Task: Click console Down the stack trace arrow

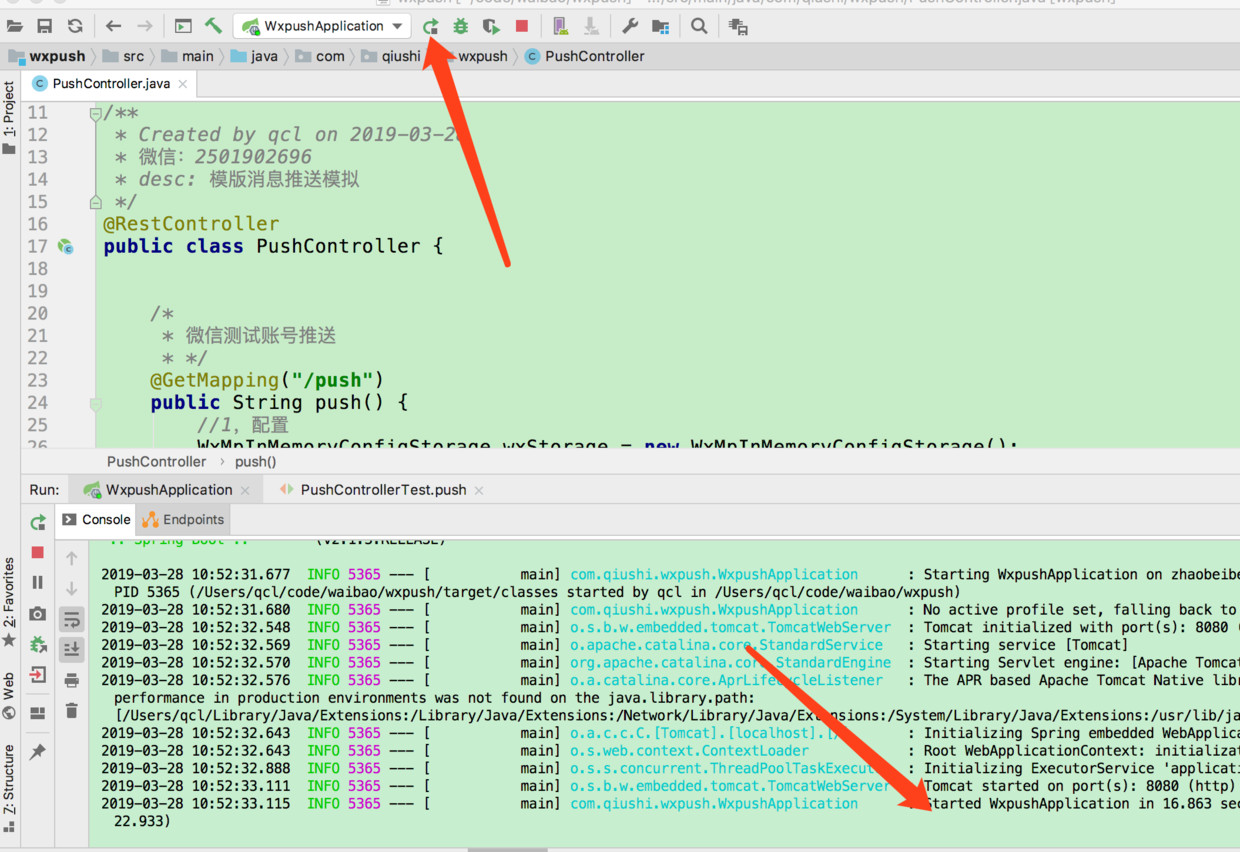Action: 71,588
